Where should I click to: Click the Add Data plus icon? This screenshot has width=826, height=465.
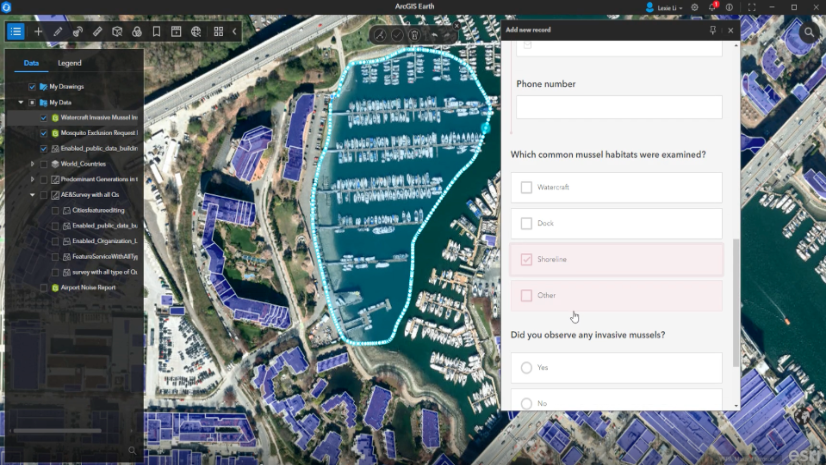click(x=38, y=31)
